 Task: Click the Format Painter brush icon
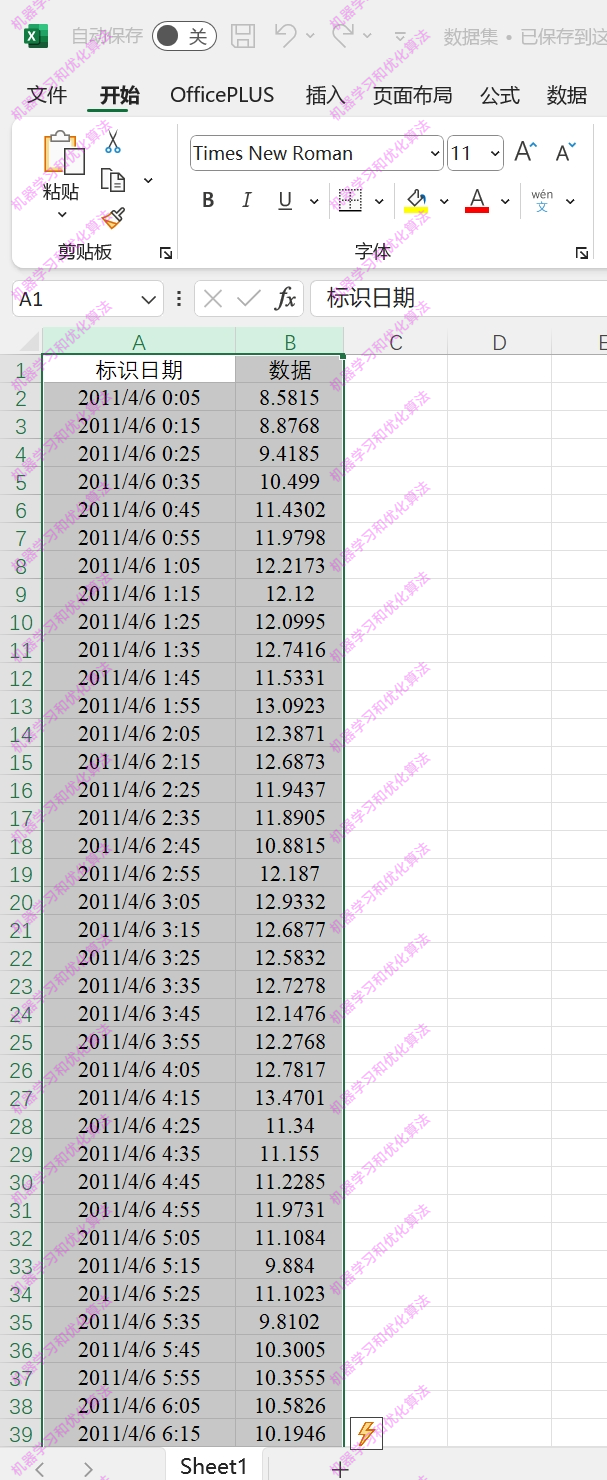click(x=113, y=218)
